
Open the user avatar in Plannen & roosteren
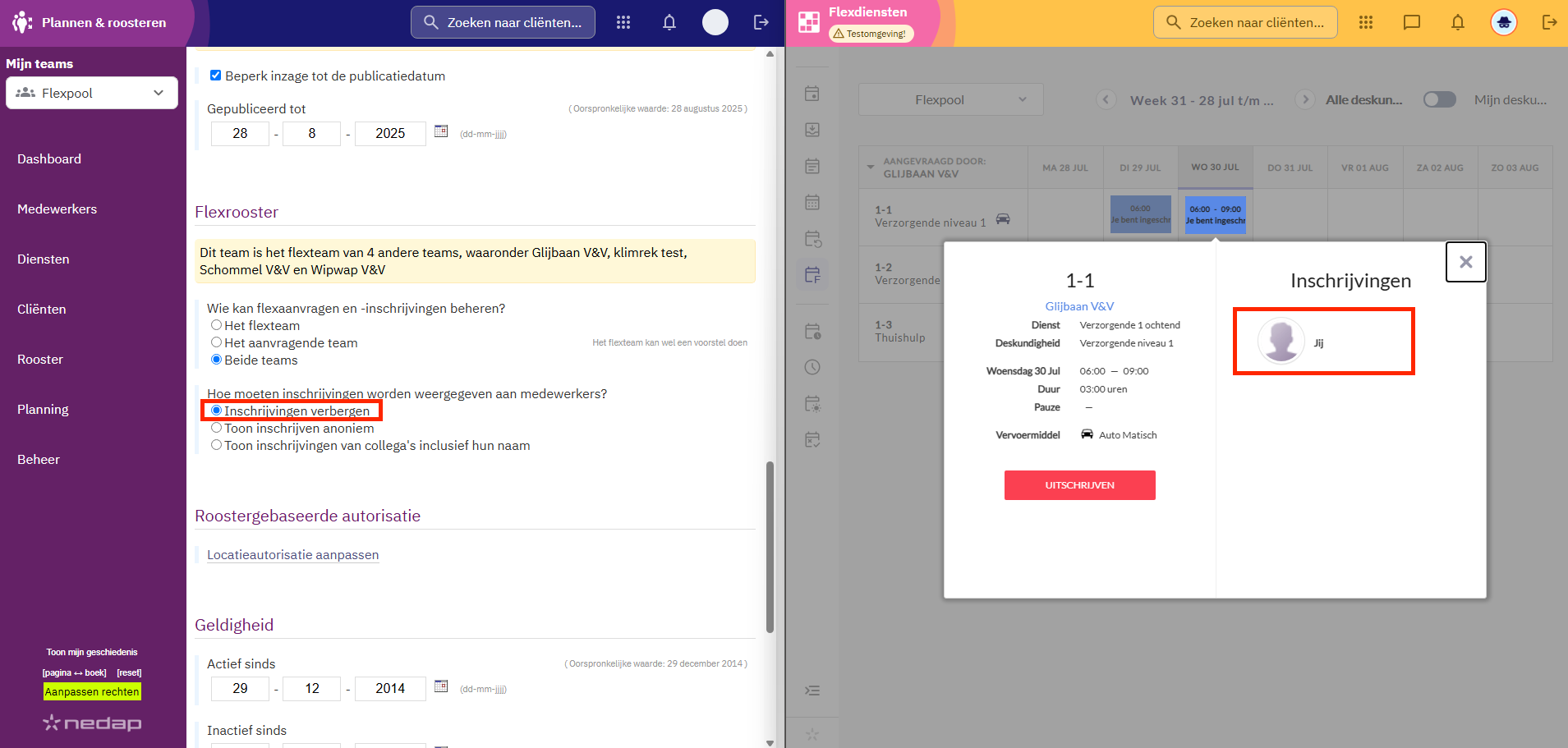pyautogui.click(x=715, y=22)
